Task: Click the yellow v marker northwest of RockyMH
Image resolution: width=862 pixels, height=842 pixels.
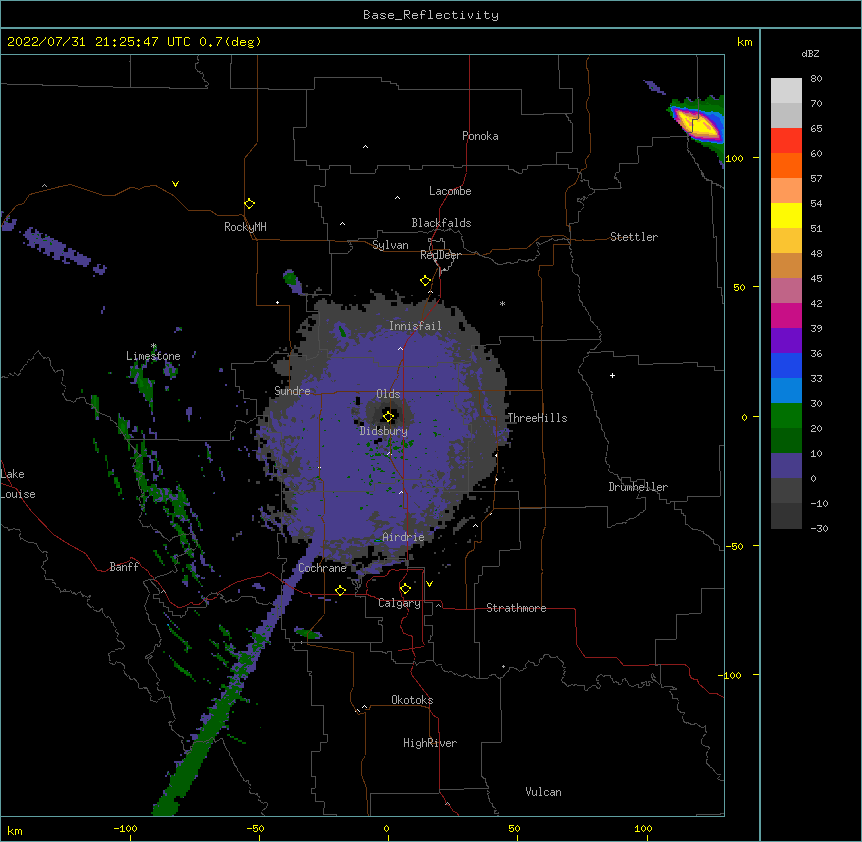Action: (175, 184)
